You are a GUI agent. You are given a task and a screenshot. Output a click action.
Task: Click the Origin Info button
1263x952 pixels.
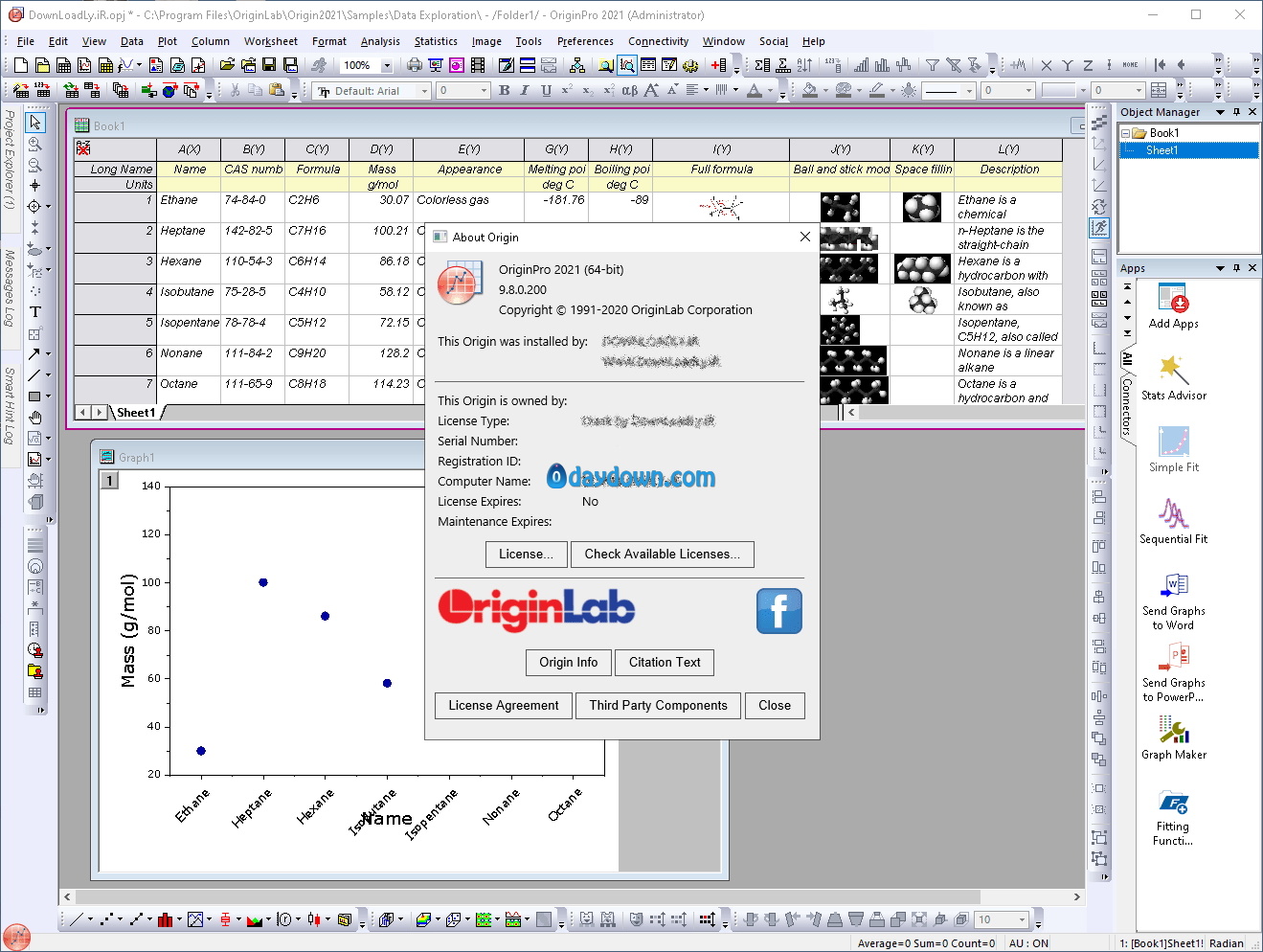coord(568,663)
